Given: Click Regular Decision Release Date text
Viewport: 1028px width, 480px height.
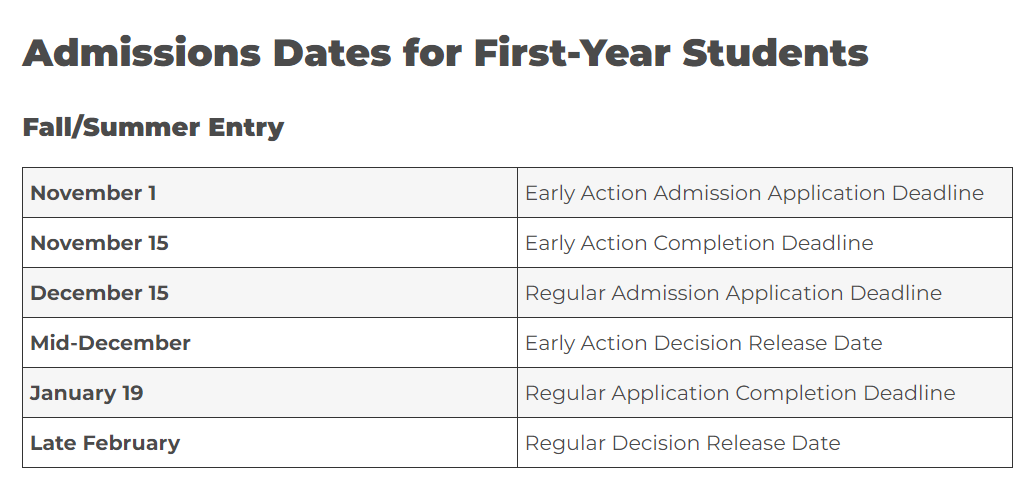Looking at the screenshot, I should coord(682,443).
